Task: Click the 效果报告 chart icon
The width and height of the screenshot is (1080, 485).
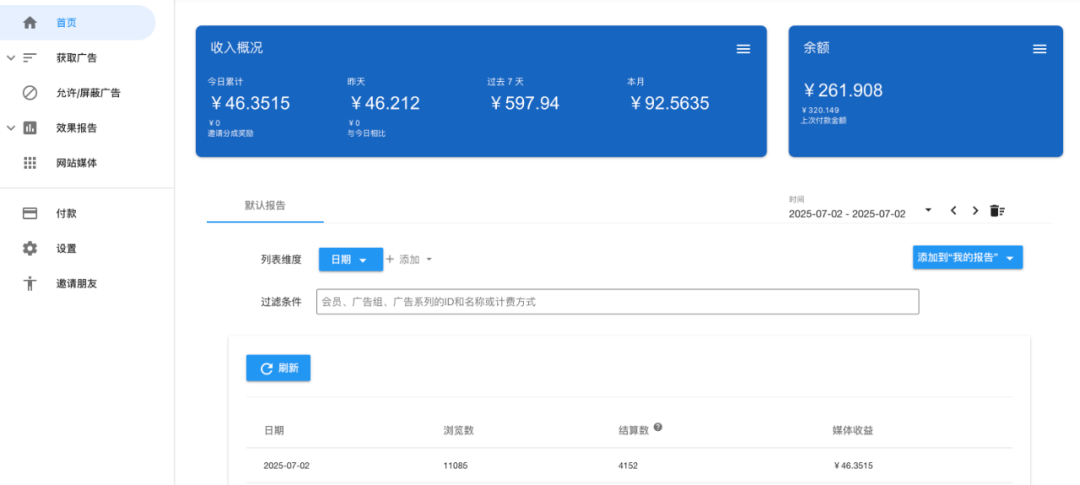Action: [30, 128]
